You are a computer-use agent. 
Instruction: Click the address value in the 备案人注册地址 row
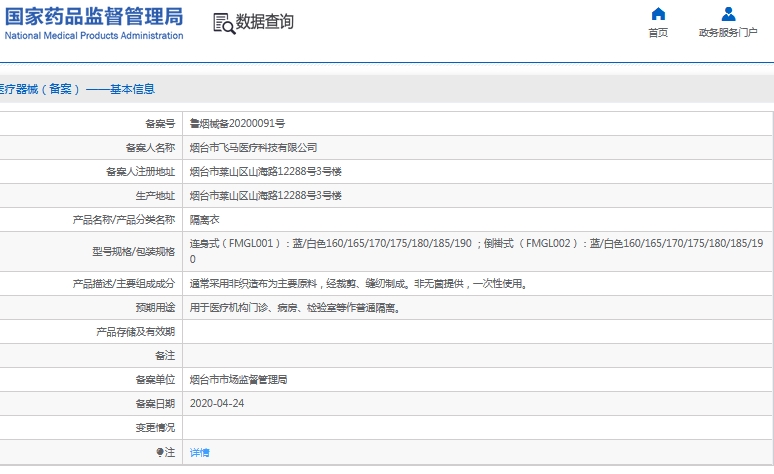(266, 172)
